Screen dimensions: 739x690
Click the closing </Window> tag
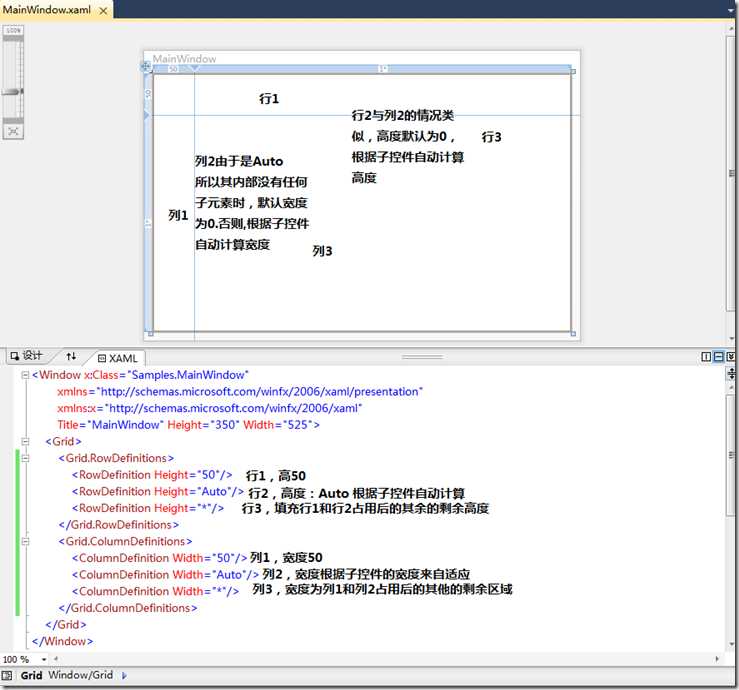coord(62,641)
